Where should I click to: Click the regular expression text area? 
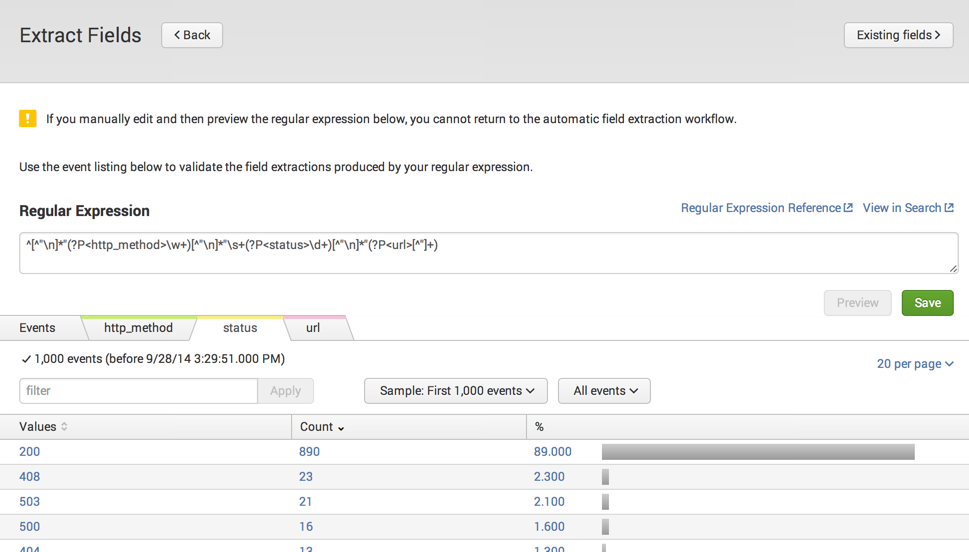[x=489, y=253]
